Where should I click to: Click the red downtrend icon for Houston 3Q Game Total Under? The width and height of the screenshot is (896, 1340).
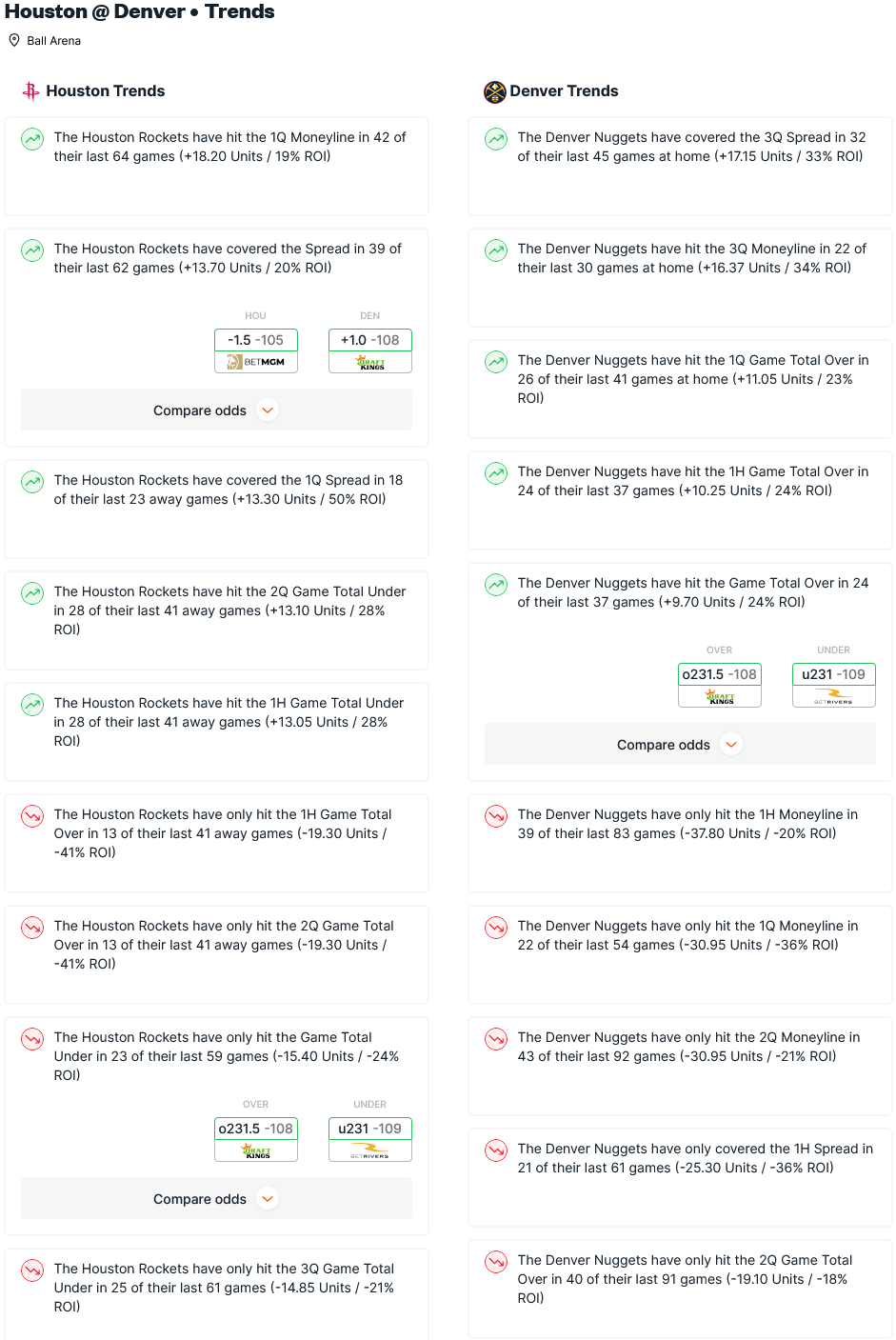[32, 1270]
